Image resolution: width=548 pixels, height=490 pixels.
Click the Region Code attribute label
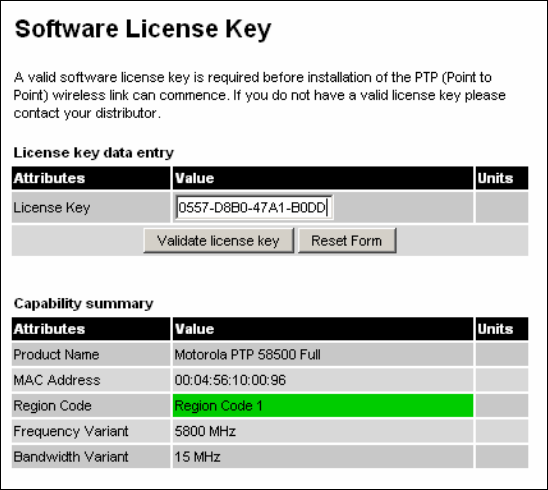coord(52,405)
